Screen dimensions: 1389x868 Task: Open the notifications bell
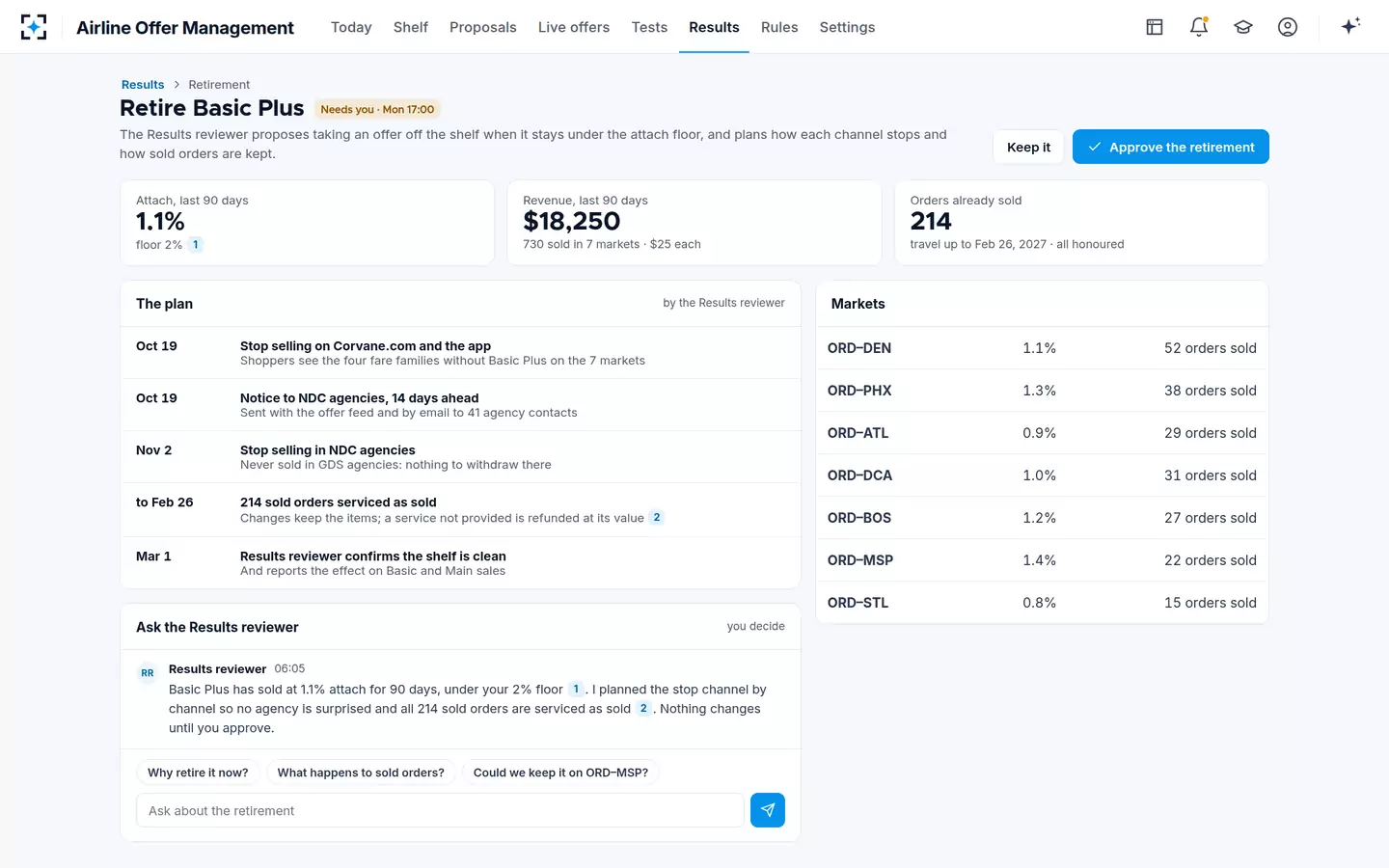(x=1199, y=27)
